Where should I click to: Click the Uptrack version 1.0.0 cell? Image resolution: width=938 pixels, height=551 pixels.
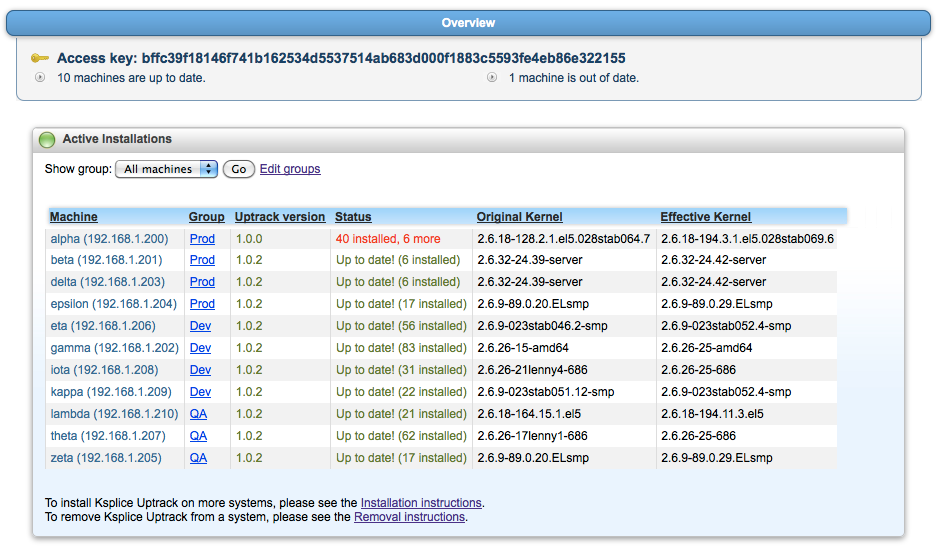[x=249, y=239]
